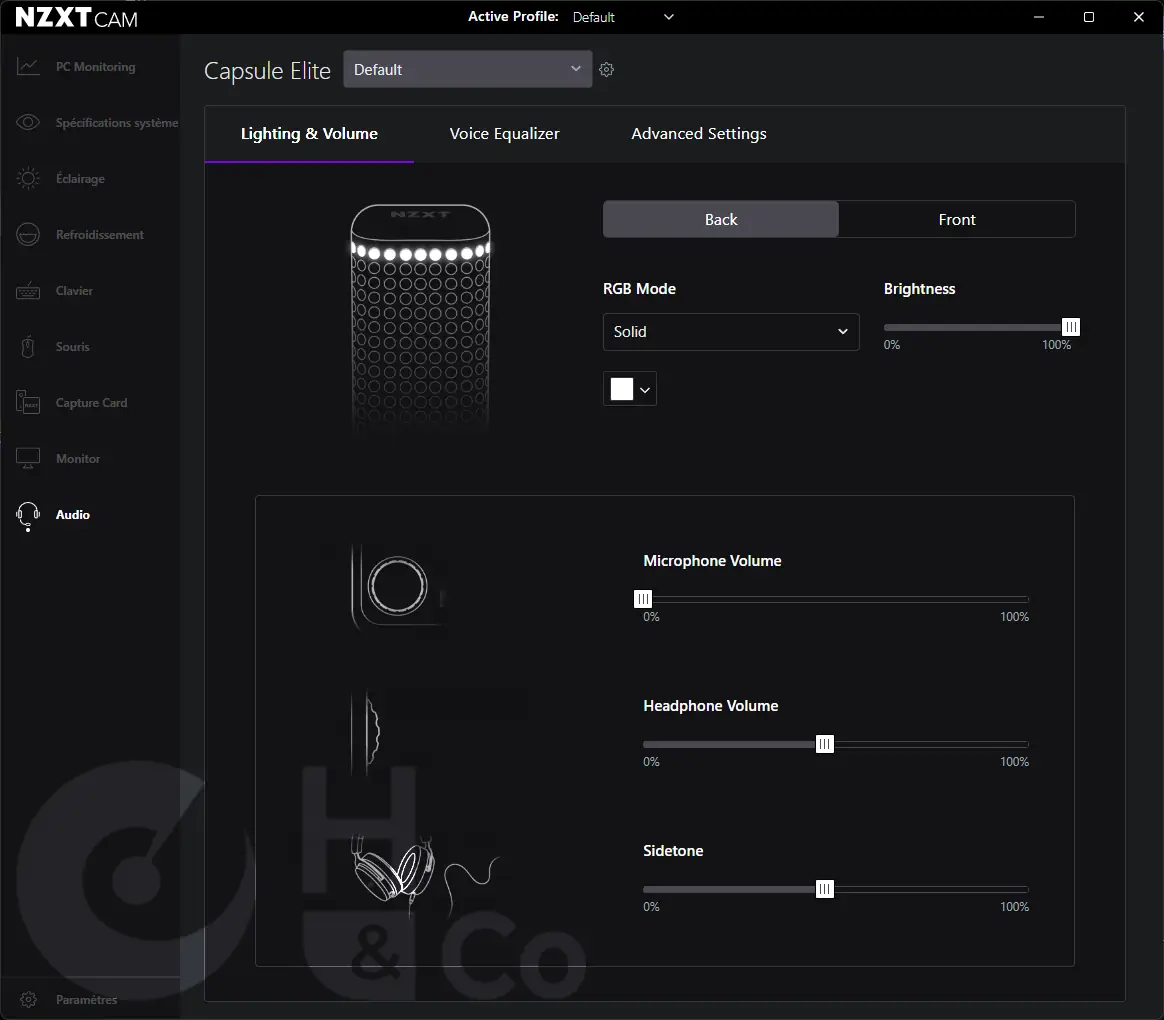Click the microphone knob illustration
1164x1020 pixels.
pyautogui.click(x=397, y=586)
